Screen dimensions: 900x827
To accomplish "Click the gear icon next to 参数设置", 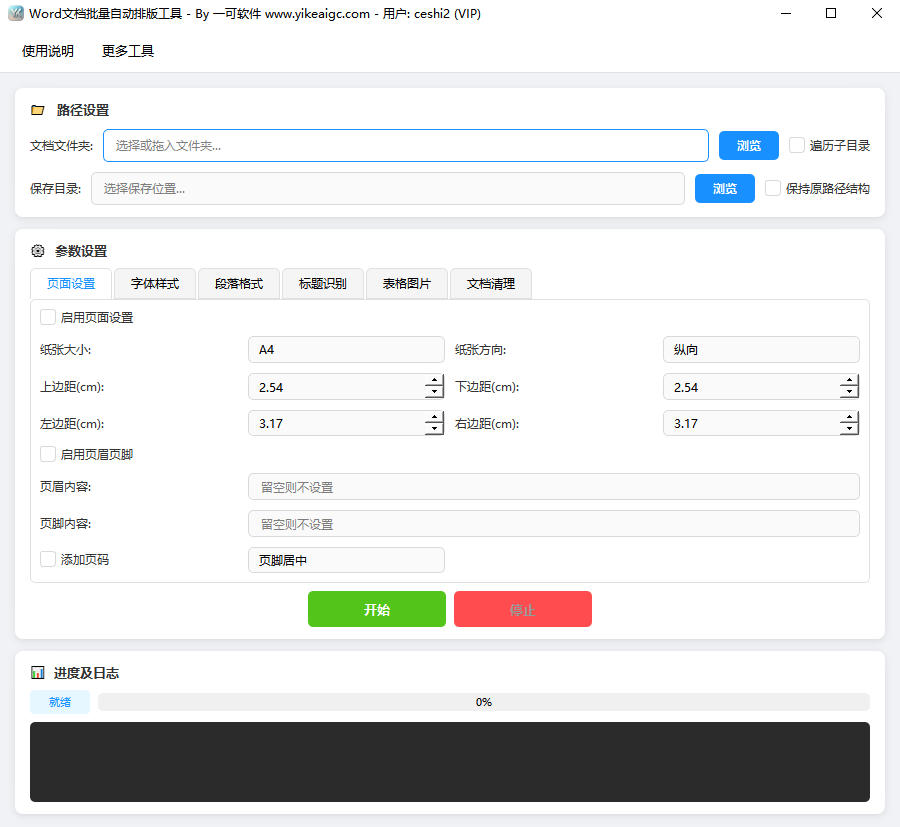I will coord(37,251).
